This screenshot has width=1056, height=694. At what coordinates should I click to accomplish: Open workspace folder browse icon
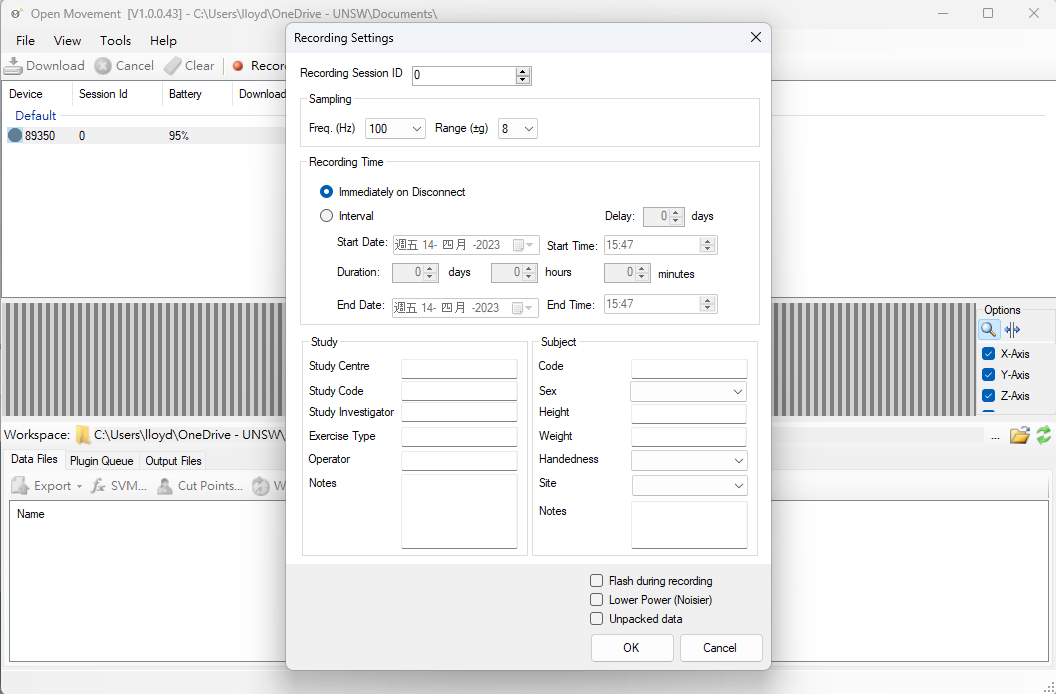tap(1020, 435)
